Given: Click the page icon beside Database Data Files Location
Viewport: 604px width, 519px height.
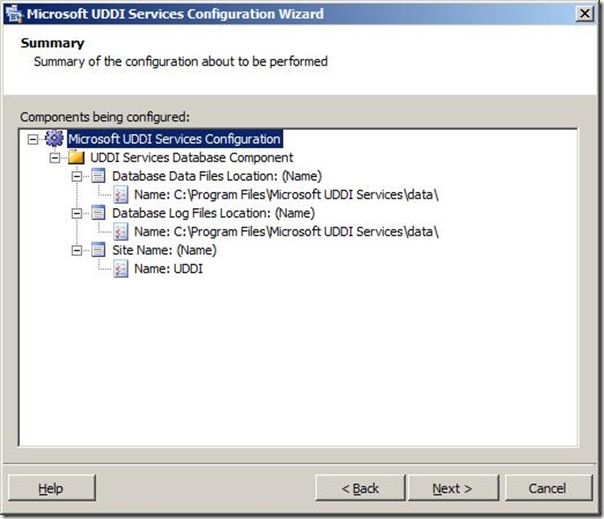Looking at the screenshot, I should click(x=98, y=176).
